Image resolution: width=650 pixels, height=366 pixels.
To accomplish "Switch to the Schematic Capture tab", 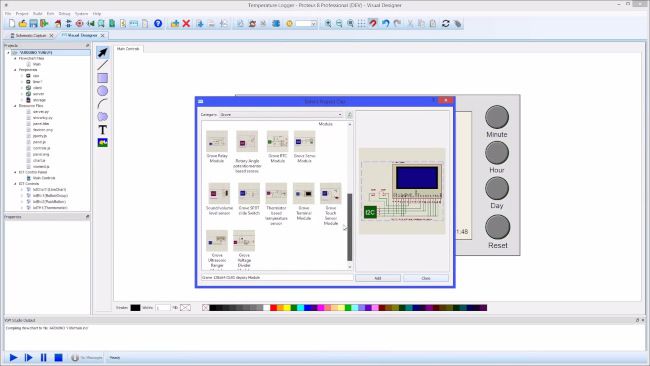I will [32, 36].
